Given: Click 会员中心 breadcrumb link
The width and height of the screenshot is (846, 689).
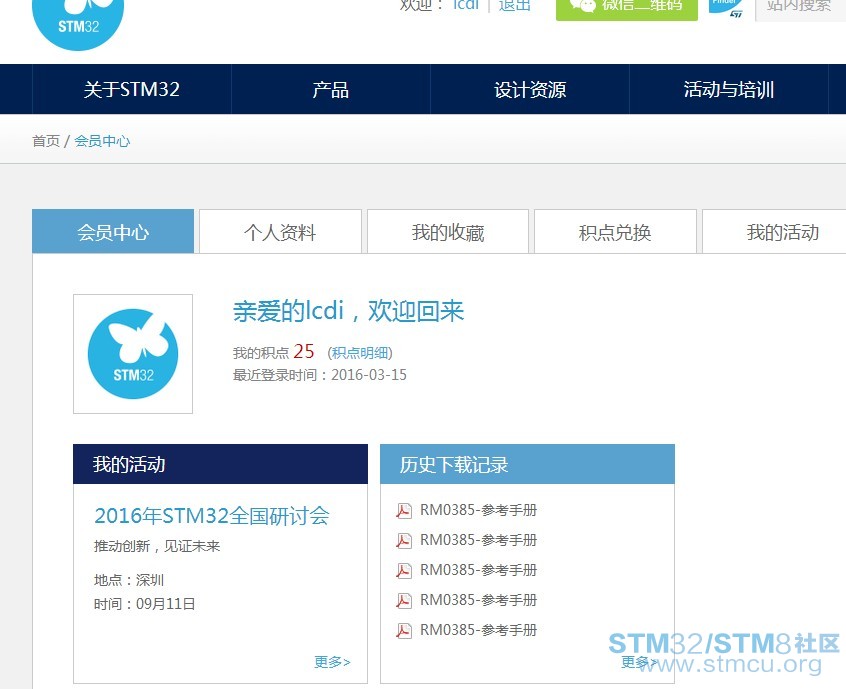Looking at the screenshot, I should [102, 141].
